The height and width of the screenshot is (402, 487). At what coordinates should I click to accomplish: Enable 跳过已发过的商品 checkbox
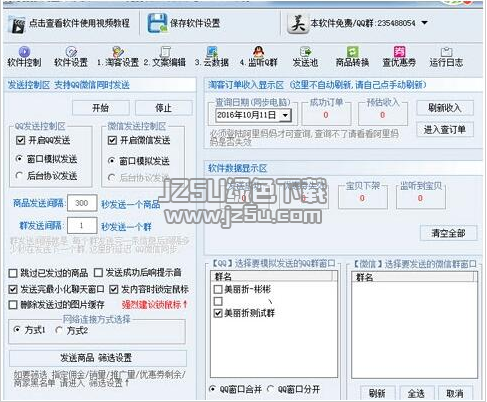pyautogui.click(x=13, y=273)
